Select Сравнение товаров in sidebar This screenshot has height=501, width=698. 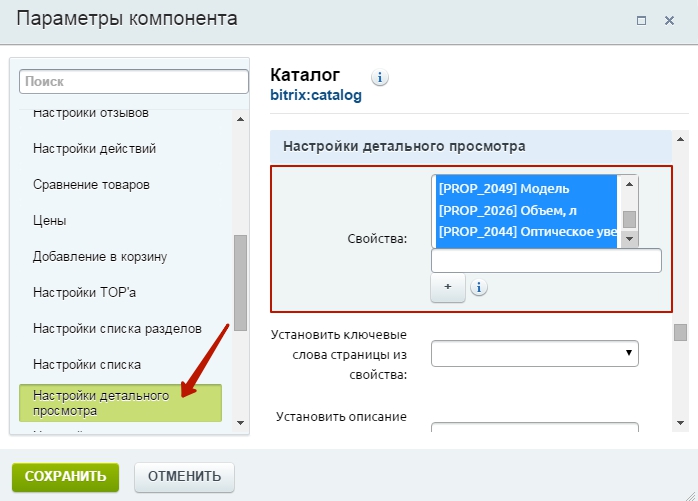pyautogui.click(x=91, y=184)
